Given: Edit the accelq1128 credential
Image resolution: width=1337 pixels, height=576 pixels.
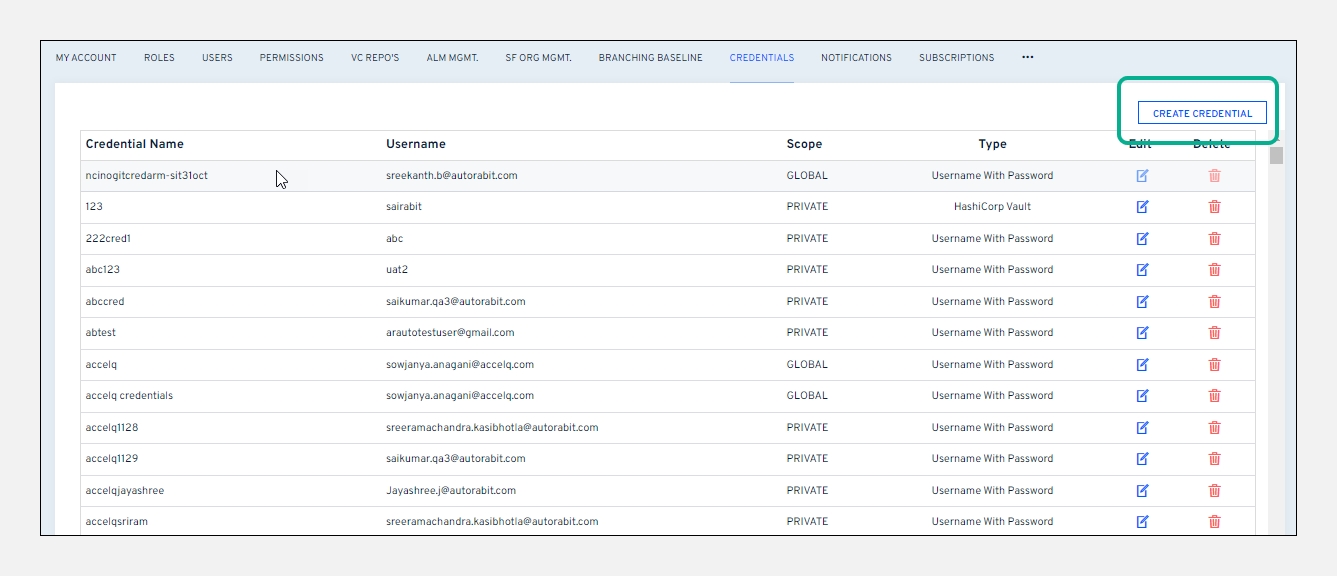Looking at the screenshot, I should (1142, 428).
